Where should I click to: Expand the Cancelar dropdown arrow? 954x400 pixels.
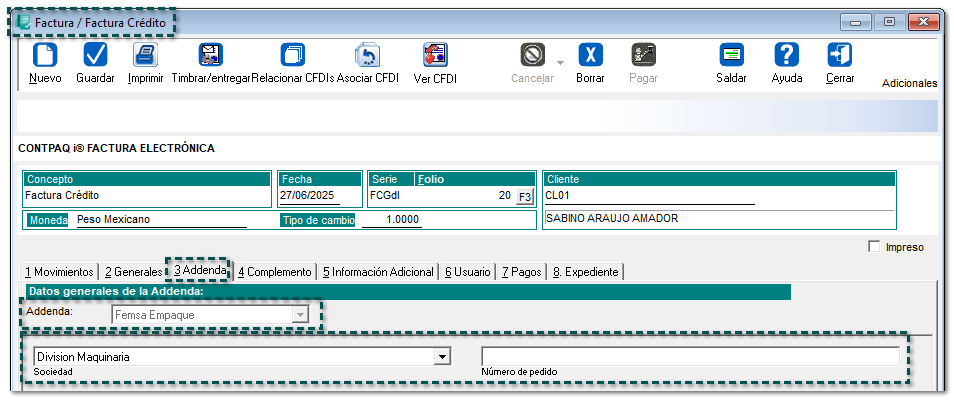(x=560, y=63)
